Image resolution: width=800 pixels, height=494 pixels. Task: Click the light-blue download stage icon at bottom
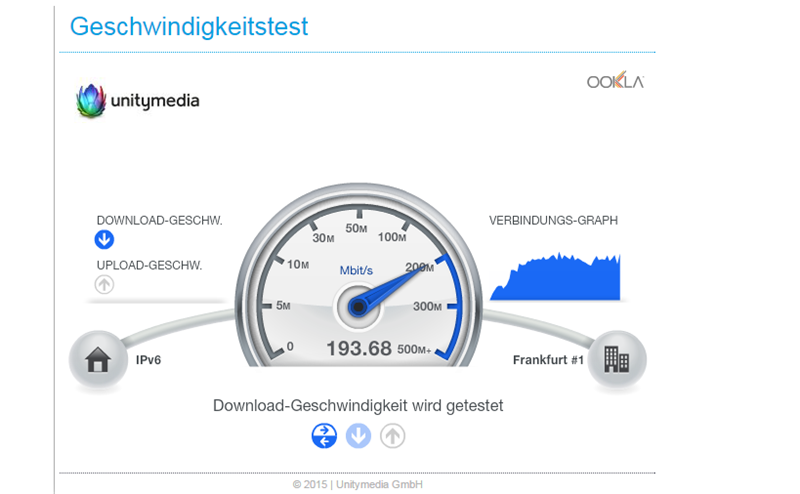tap(358, 435)
